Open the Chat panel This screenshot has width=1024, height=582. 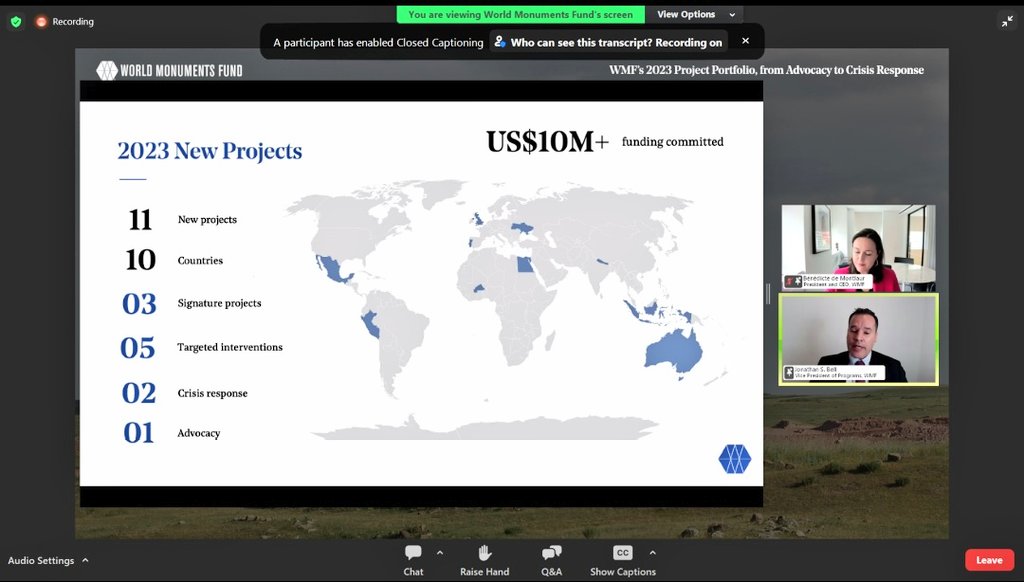(x=413, y=560)
